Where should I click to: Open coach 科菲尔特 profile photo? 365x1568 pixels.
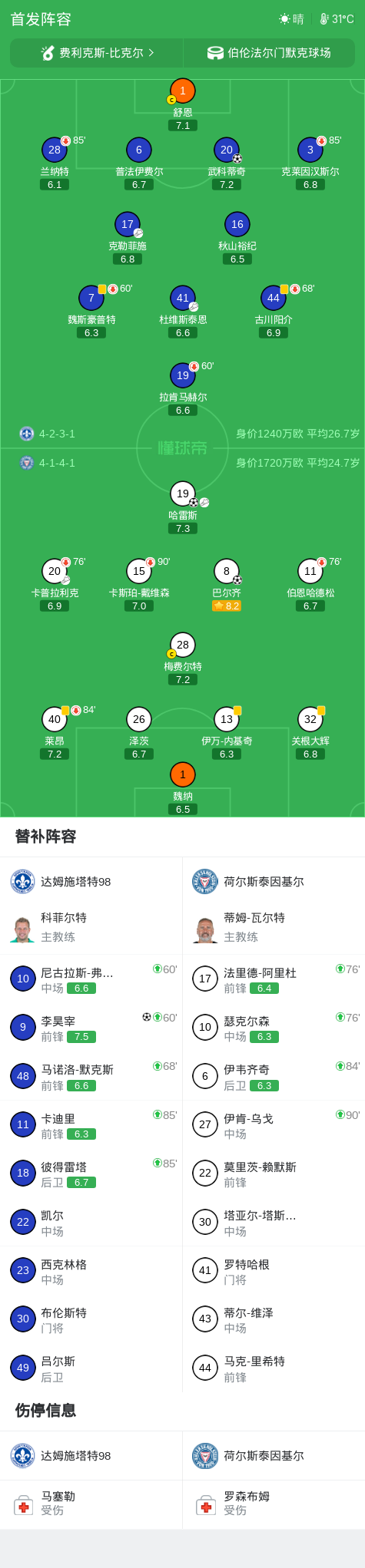[x=22, y=928]
